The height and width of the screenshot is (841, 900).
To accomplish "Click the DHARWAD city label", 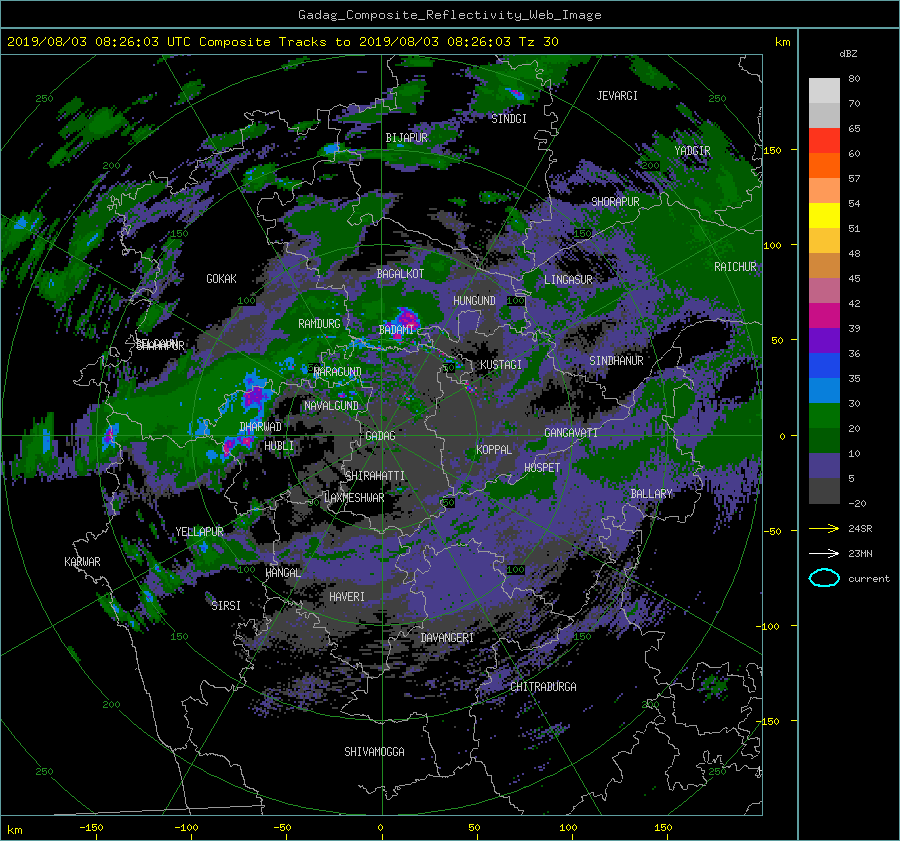I will 261,427.
